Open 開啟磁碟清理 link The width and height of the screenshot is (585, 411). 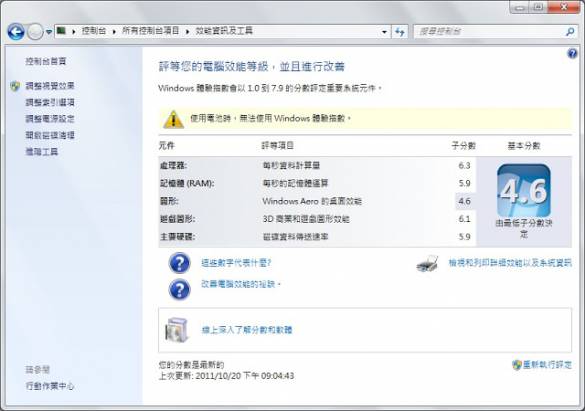click(x=50, y=135)
